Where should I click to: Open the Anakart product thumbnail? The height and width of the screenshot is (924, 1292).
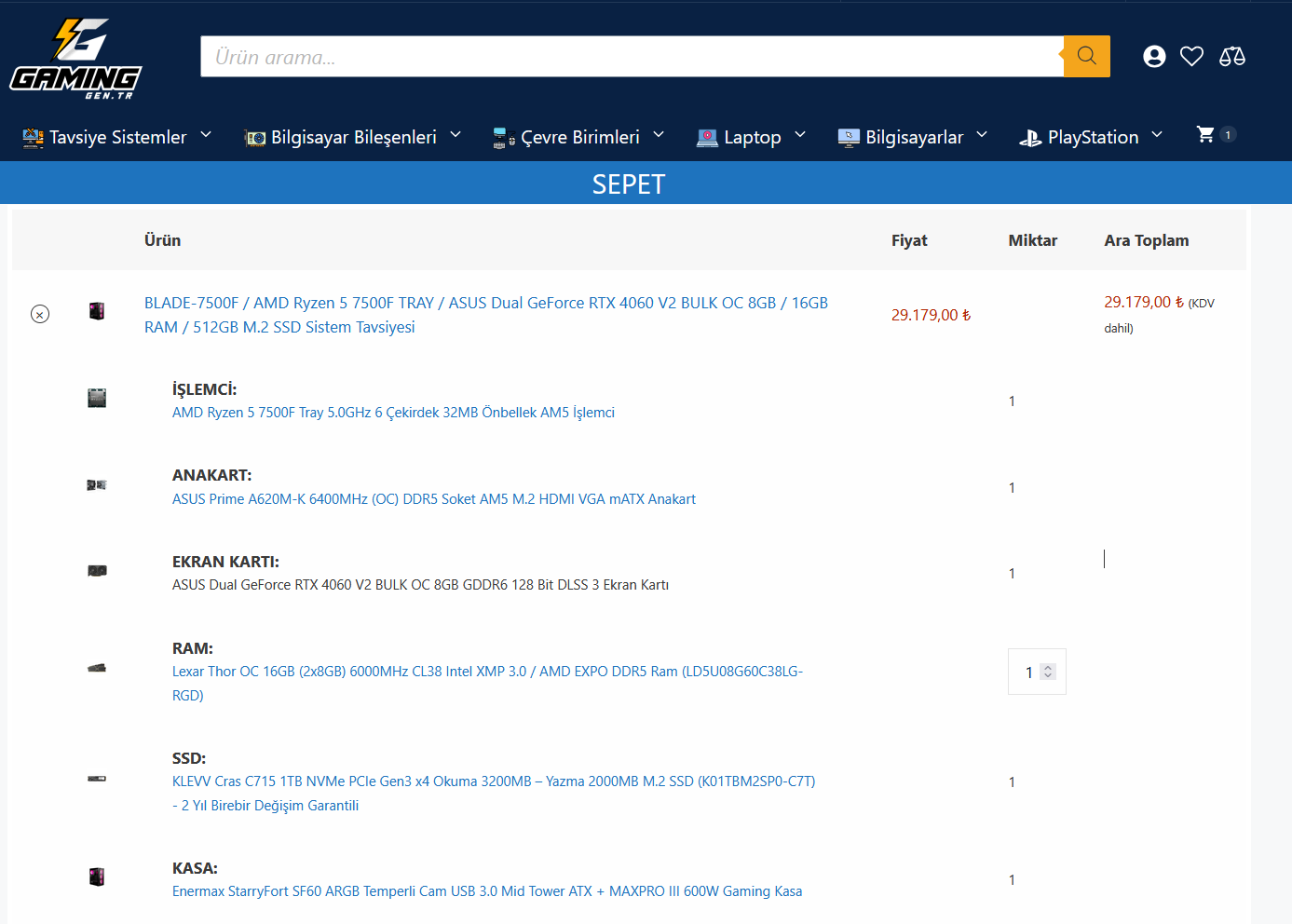tap(97, 484)
